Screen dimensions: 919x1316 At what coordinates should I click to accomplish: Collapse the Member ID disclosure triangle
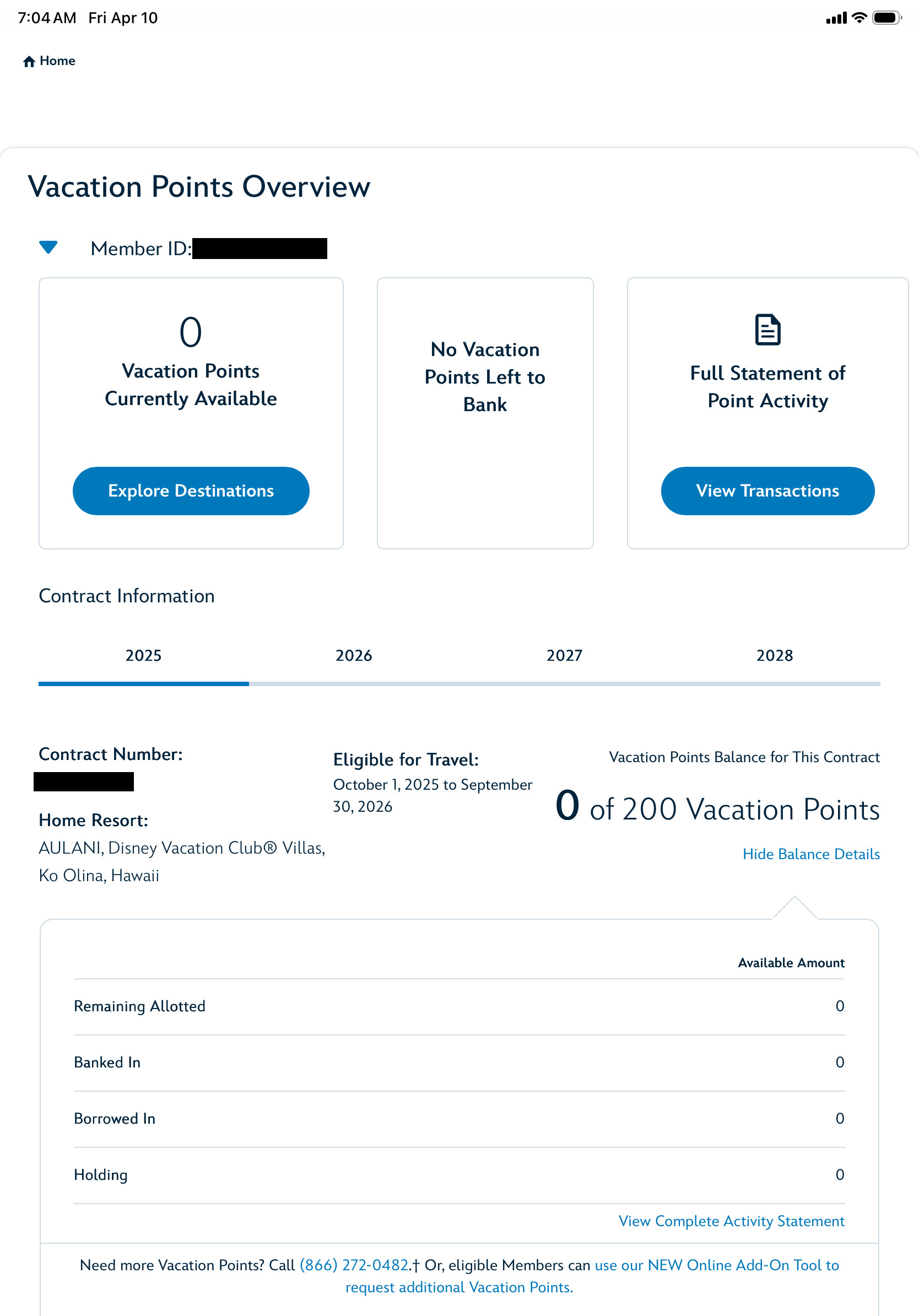tap(48, 247)
